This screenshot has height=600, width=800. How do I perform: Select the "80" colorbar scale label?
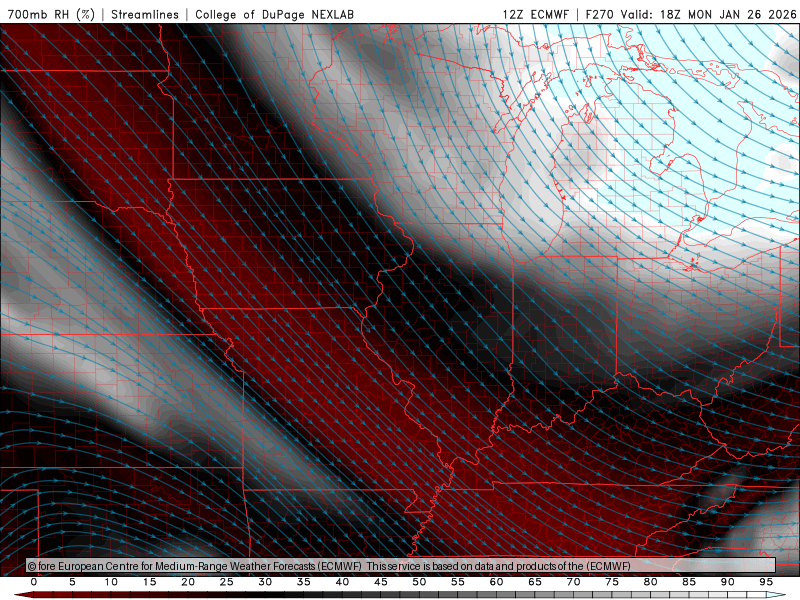[651, 582]
